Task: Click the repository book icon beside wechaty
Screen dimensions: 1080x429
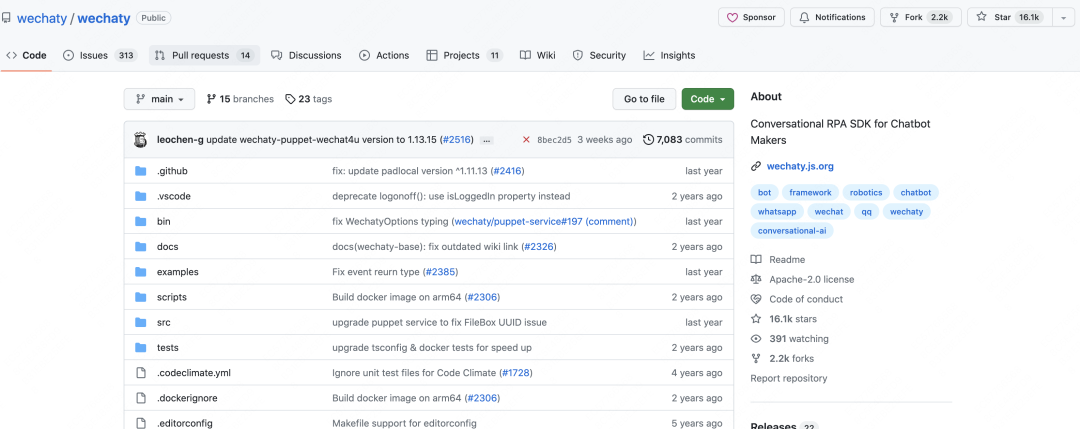Action: pos(7,18)
